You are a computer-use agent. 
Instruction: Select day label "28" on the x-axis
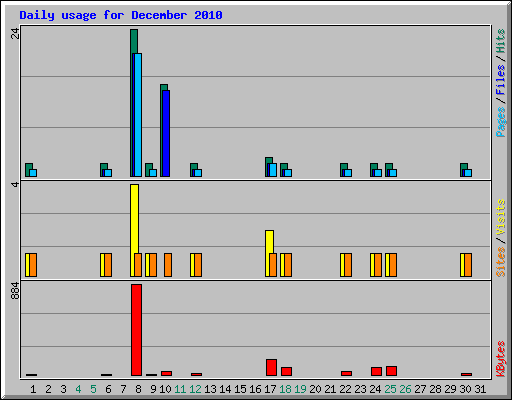(435, 389)
